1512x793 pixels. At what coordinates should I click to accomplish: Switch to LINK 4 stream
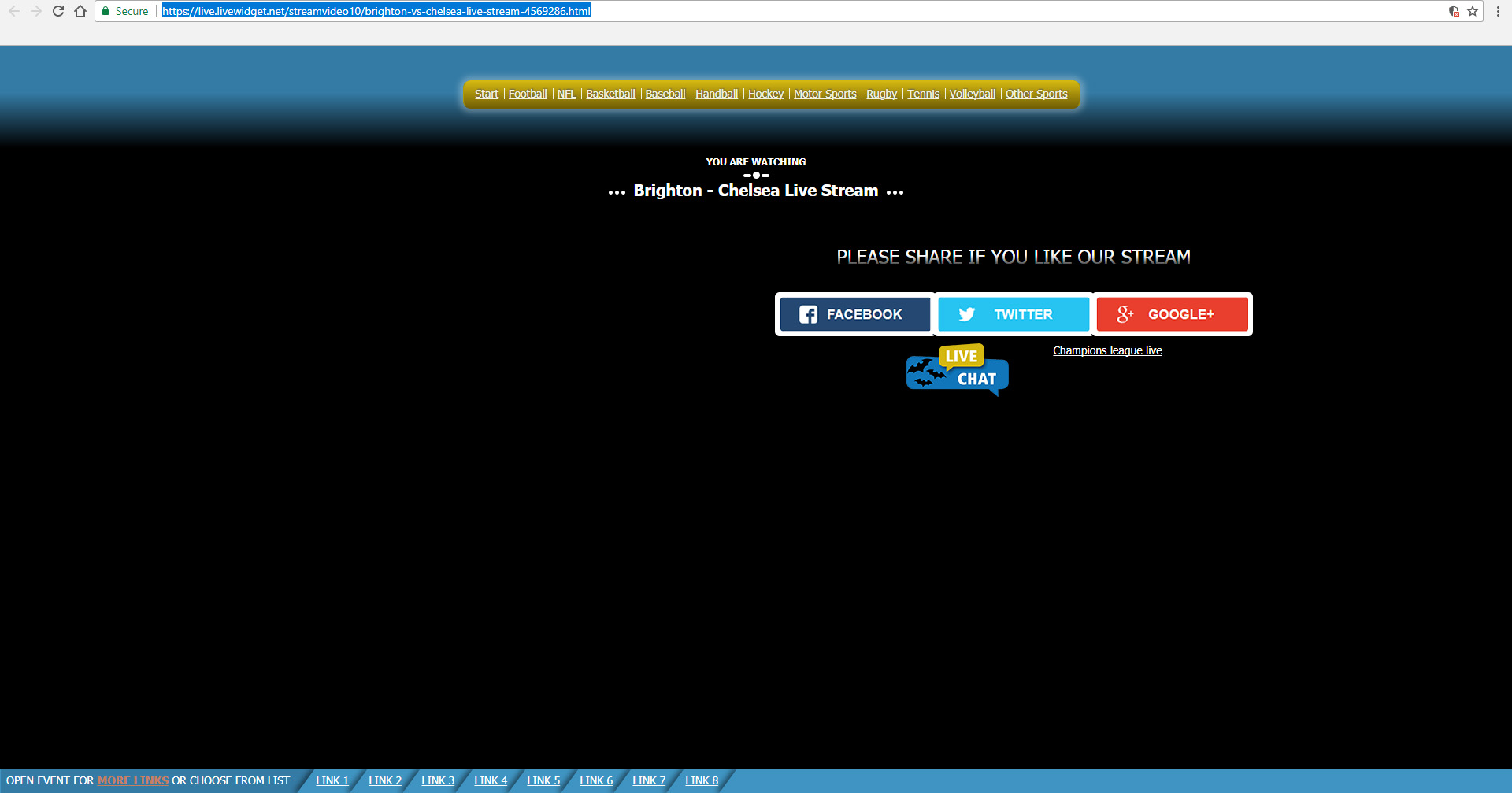[491, 780]
